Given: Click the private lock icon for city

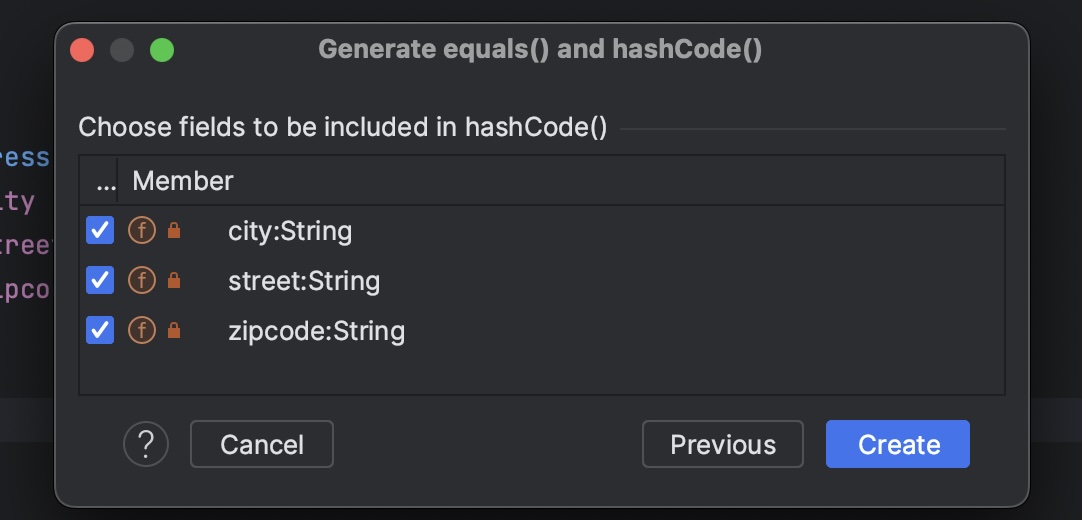Looking at the screenshot, I should click(x=174, y=231).
